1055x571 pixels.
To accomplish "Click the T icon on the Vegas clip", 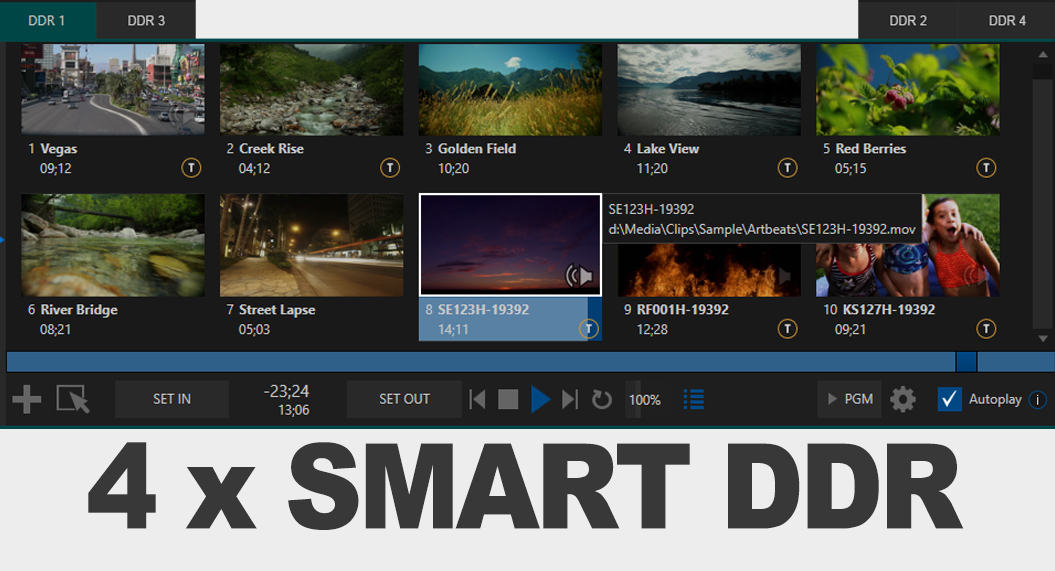I will [x=191, y=168].
